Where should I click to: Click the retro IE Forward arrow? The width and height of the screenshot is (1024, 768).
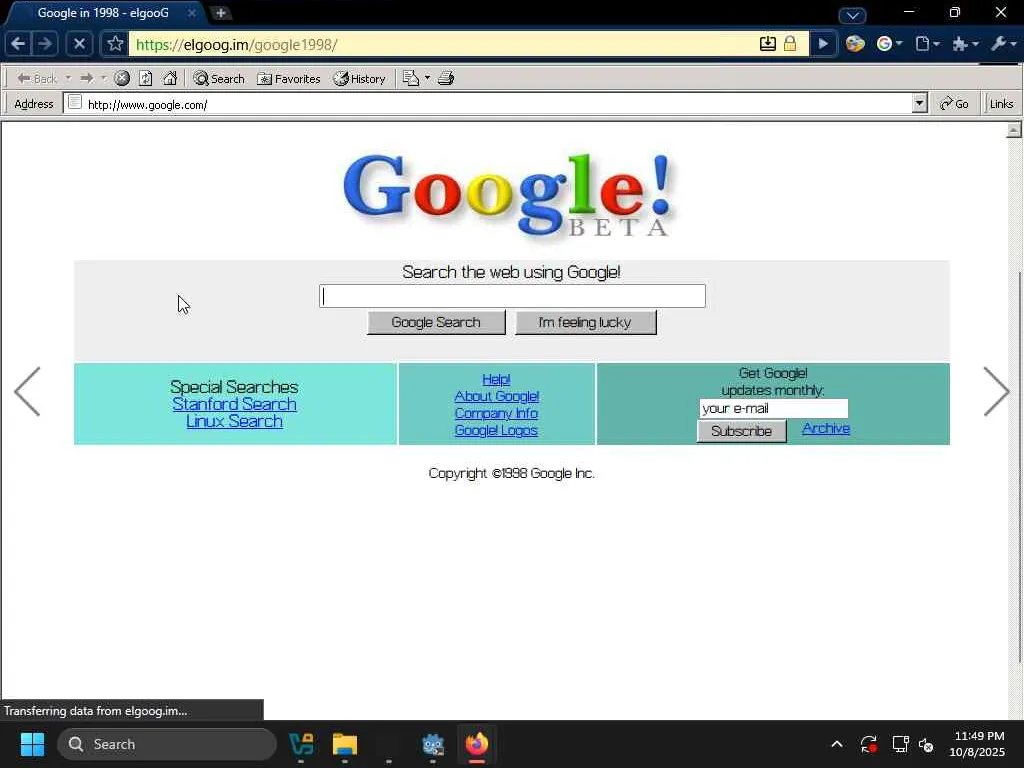coord(87,78)
